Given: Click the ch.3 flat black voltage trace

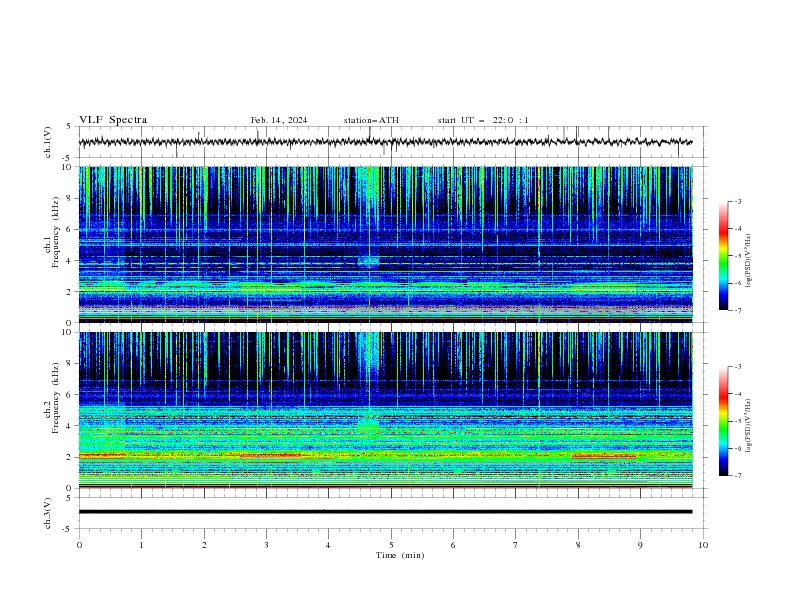Looking at the screenshot, I should (385, 512).
